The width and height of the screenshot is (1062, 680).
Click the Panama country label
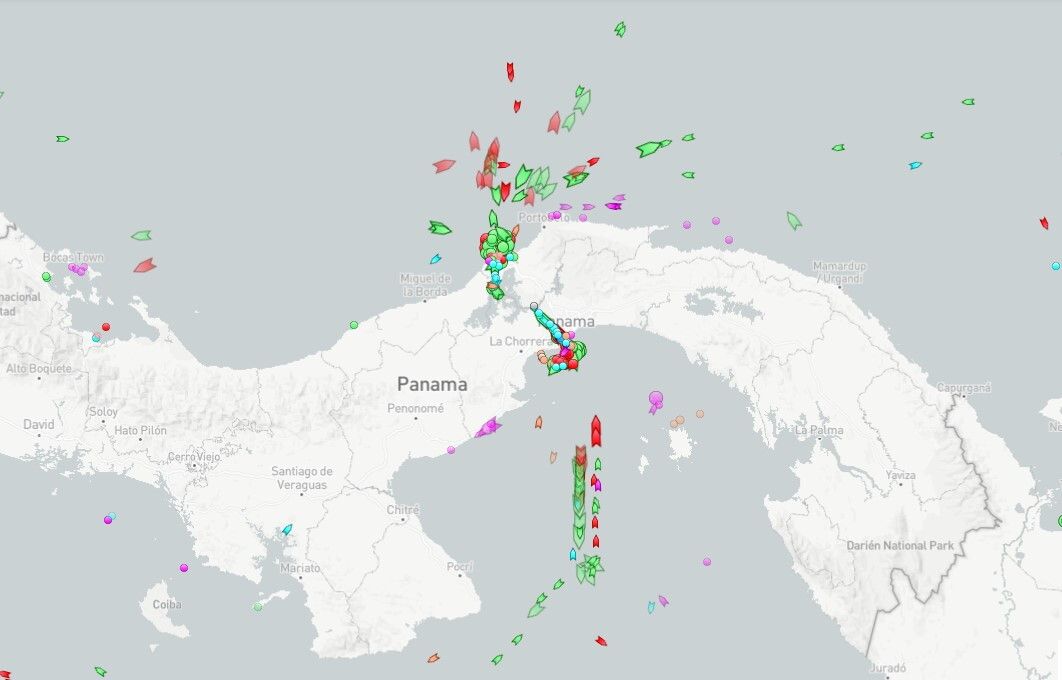coord(432,384)
